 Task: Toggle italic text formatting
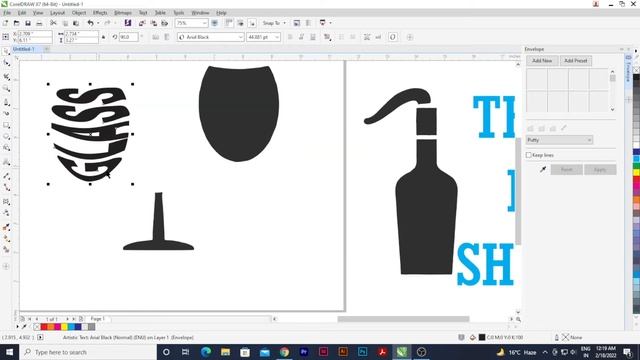pos(301,37)
